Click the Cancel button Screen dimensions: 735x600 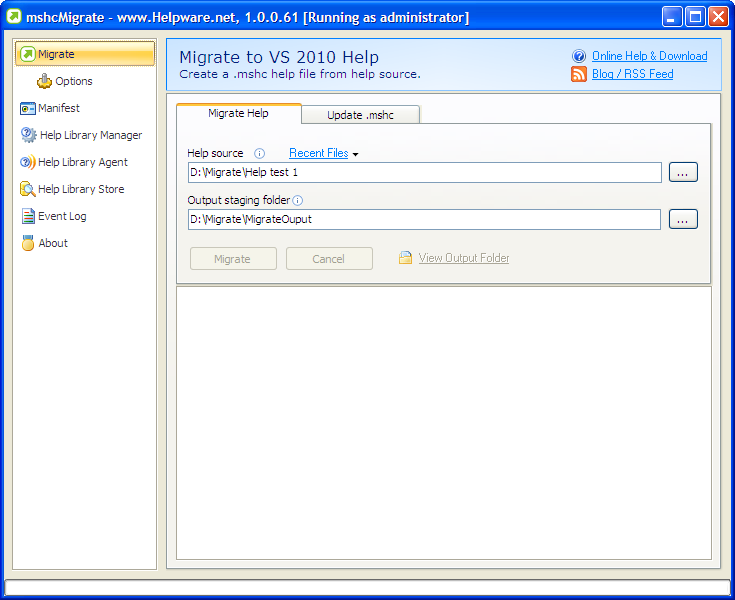(x=329, y=259)
